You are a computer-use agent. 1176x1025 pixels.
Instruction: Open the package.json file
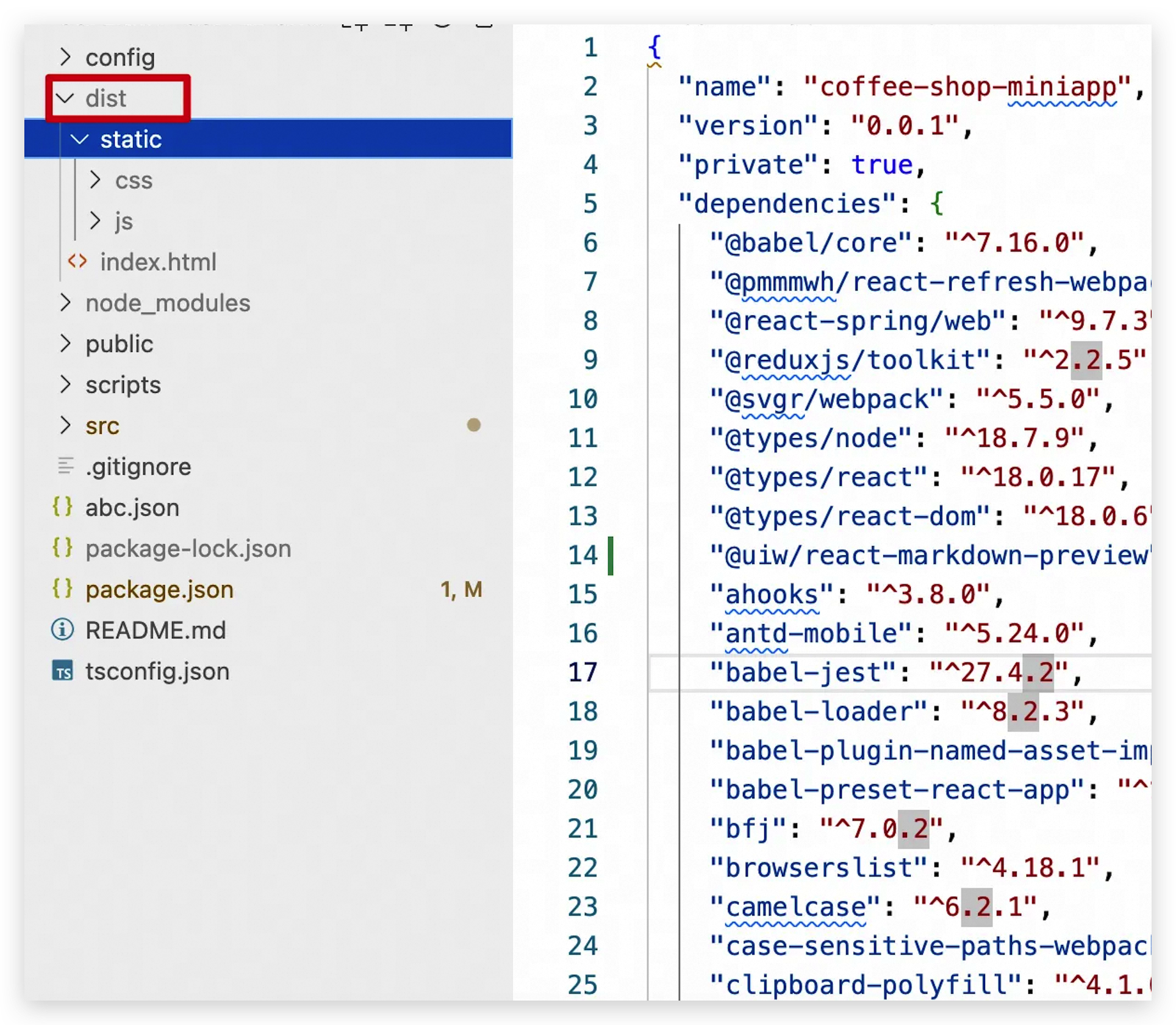(159, 589)
